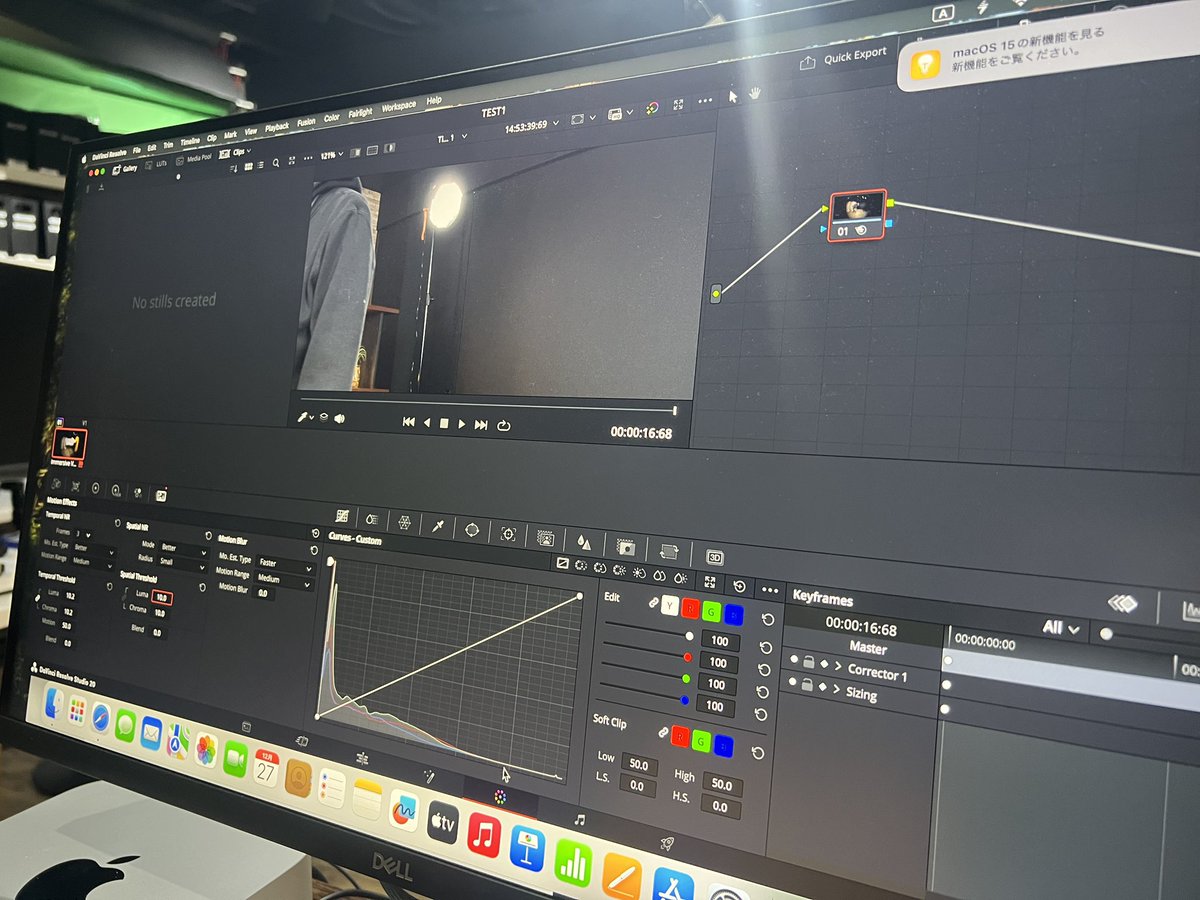Viewport: 1200px width, 900px height.
Task: Open the curves three-dot options menu
Action: (x=769, y=590)
